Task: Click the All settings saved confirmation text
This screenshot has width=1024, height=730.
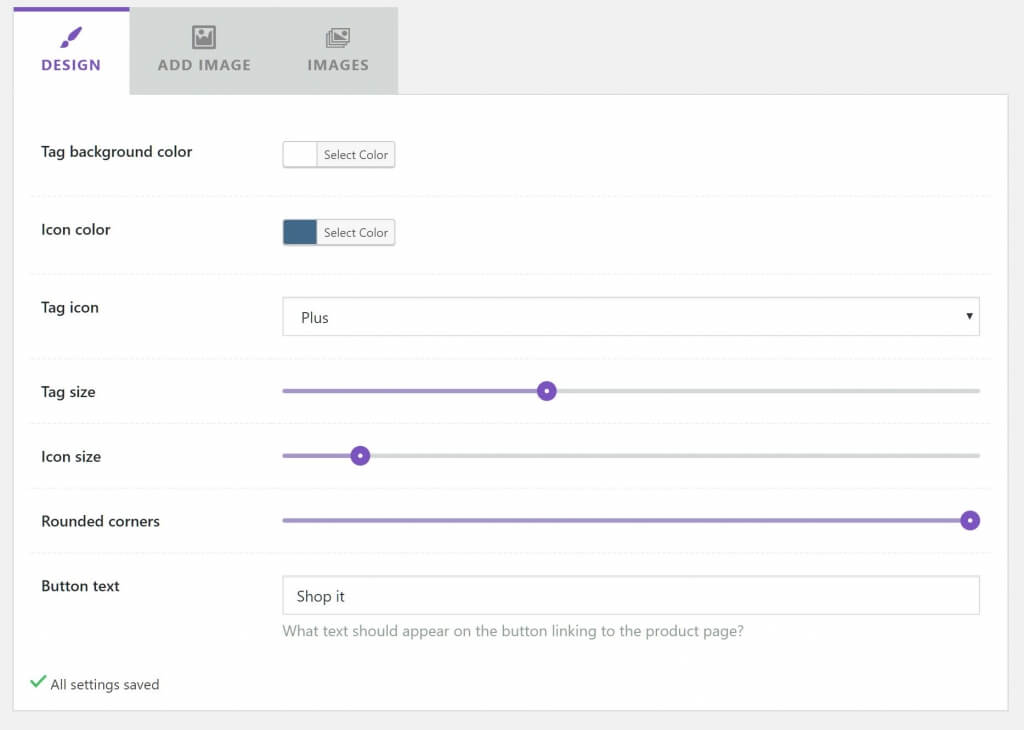Action: tap(104, 684)
